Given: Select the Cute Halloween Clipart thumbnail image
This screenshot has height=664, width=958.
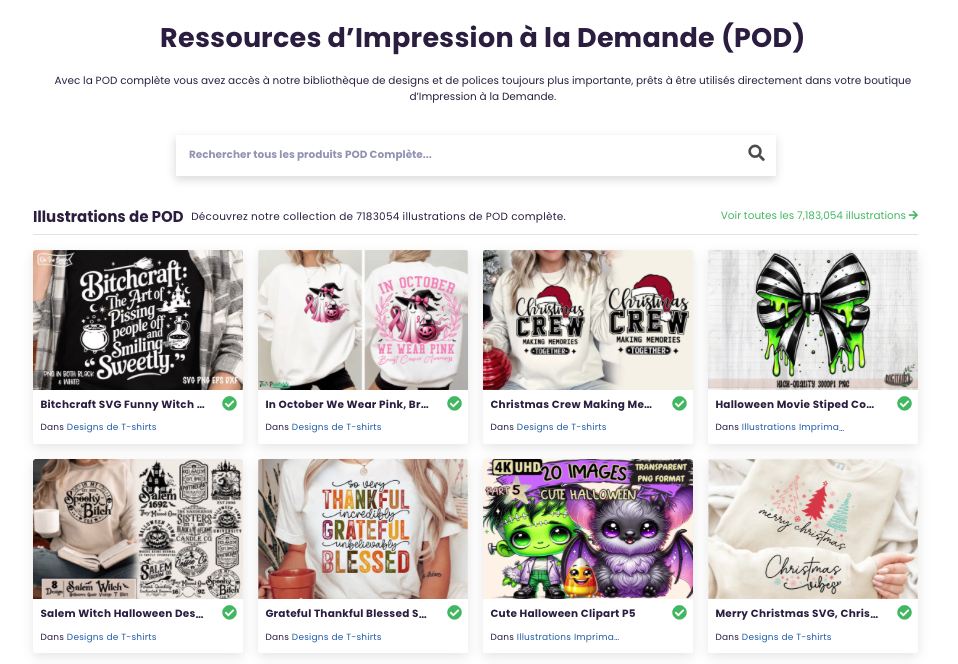Looking at the screenshot, I should (x=588, y=529).
